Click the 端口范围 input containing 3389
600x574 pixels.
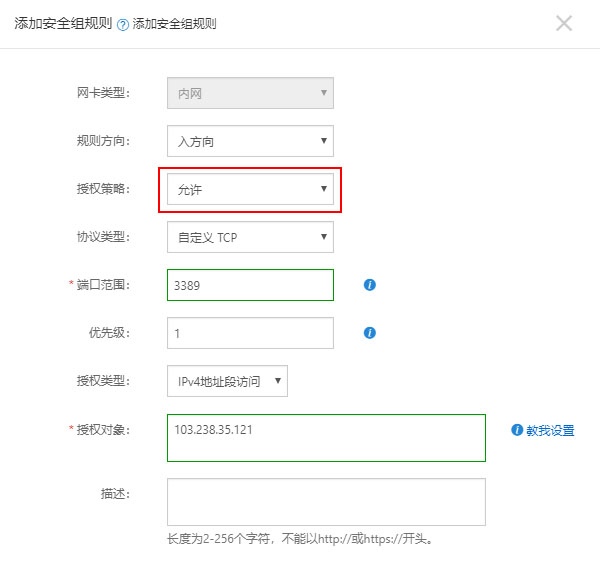coord(250,285)
